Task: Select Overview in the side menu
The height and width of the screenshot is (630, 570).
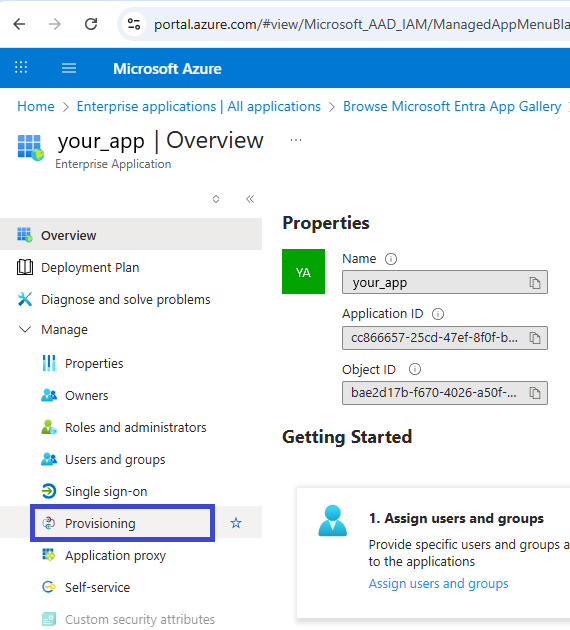Action: (131, 235)
